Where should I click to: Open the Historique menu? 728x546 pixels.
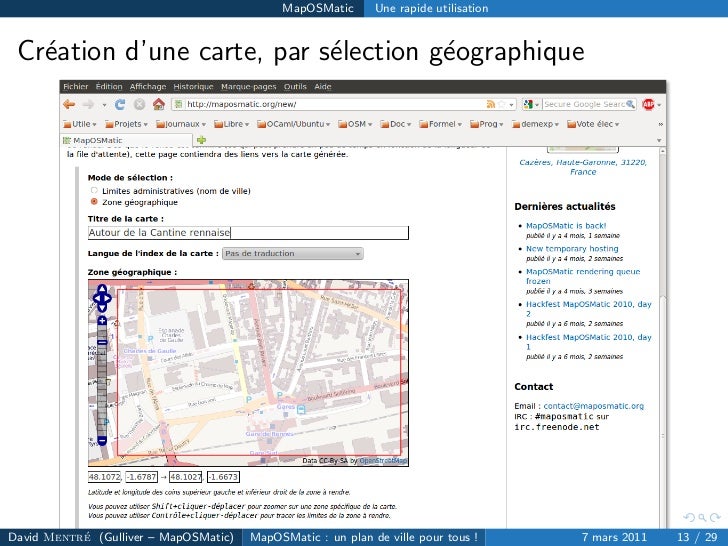(193, 86)
